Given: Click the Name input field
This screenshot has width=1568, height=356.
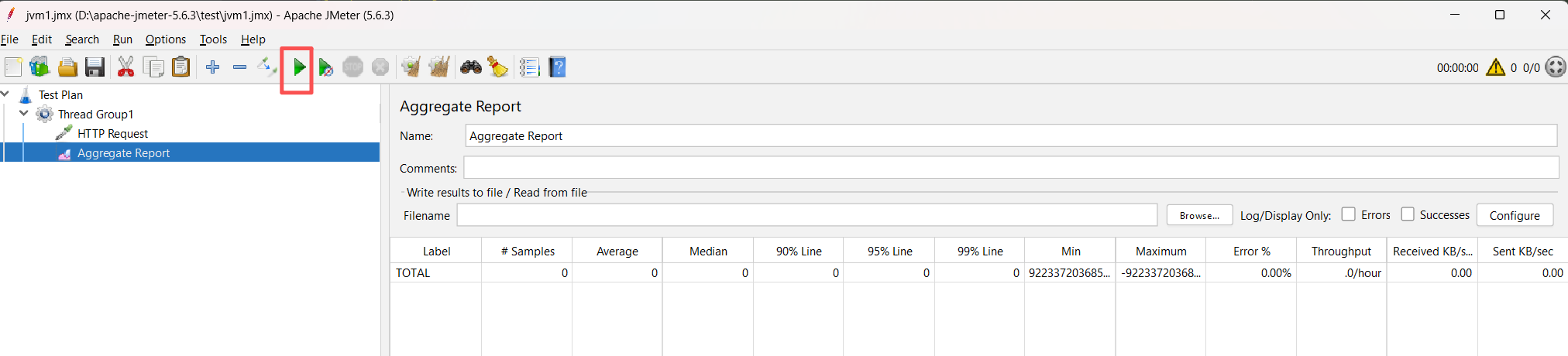Looking at the screenshot, I should pyautogui.click(x=1011, y=135).
